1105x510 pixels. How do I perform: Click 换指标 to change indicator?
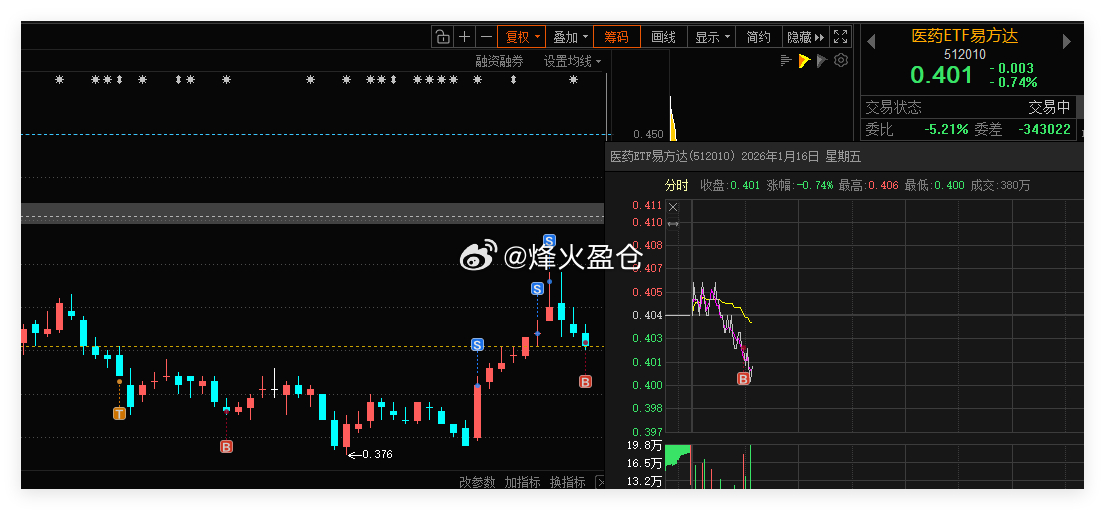[567, 482]
